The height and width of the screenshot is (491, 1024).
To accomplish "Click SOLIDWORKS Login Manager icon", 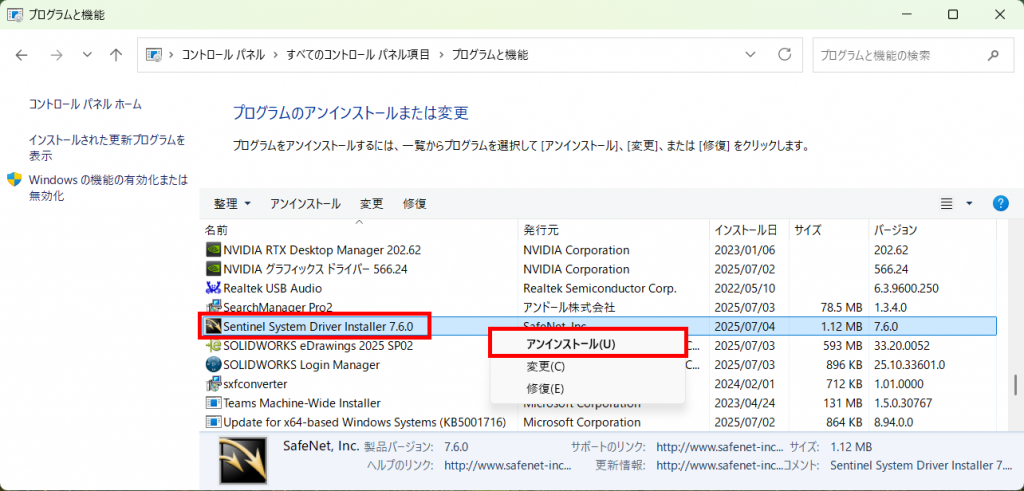I will [213, 364].
